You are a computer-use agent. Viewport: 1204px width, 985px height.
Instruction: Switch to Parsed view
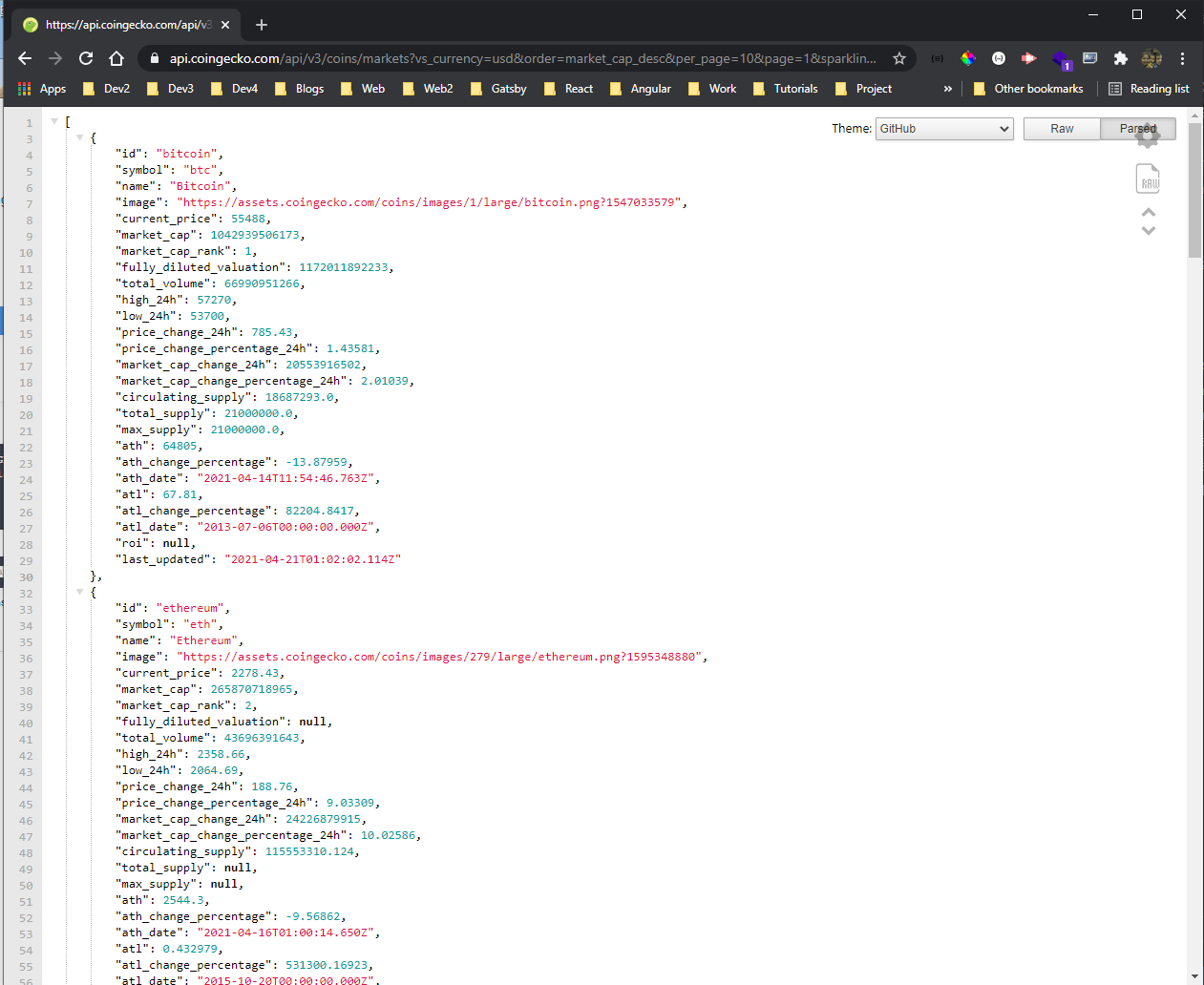(x=1137, y=129)
